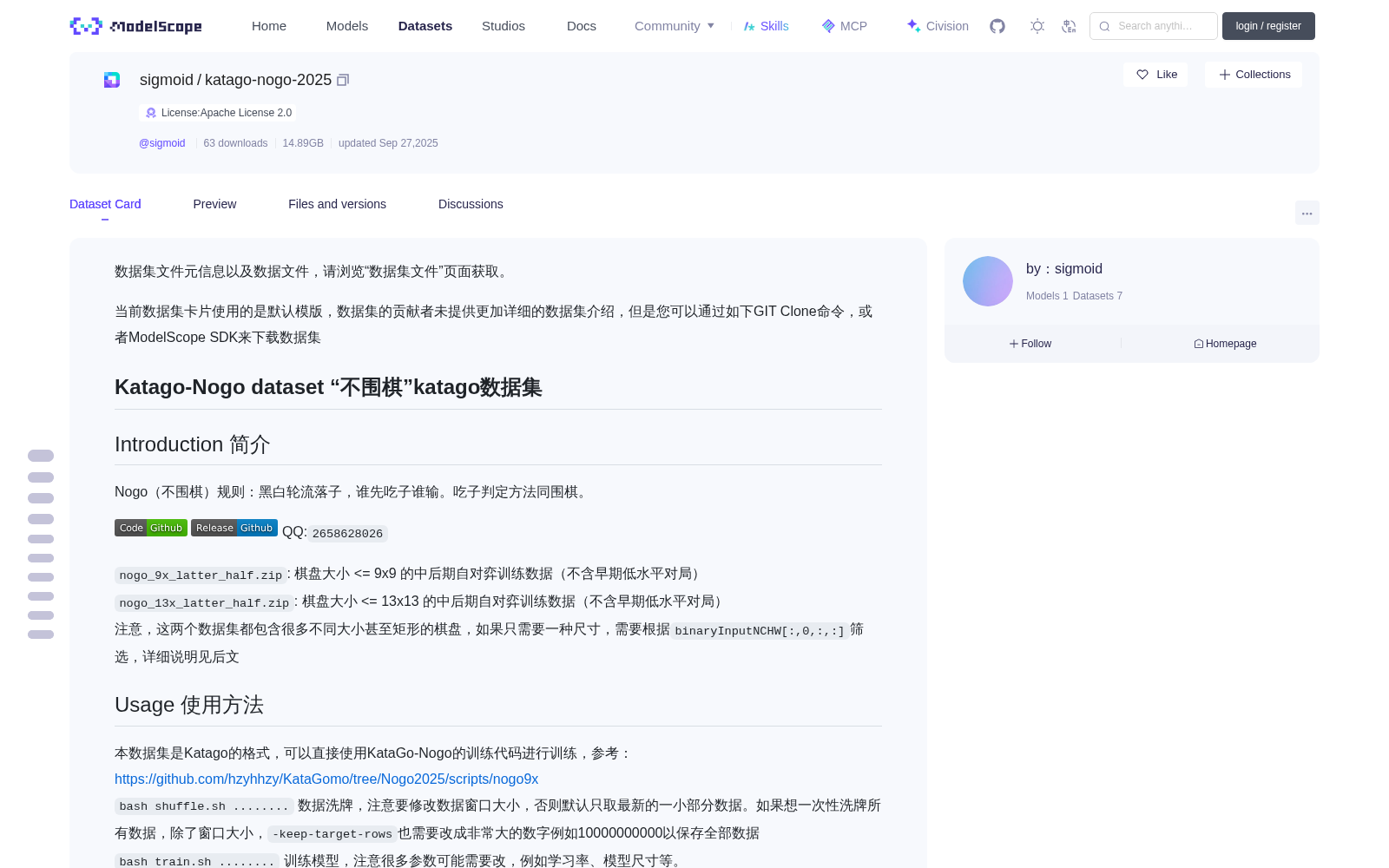Image resolution: width=1389 pixels, height=868 pixels.
Task: Click the Models 1 count under sigmoid
Action: point(1047,296)
